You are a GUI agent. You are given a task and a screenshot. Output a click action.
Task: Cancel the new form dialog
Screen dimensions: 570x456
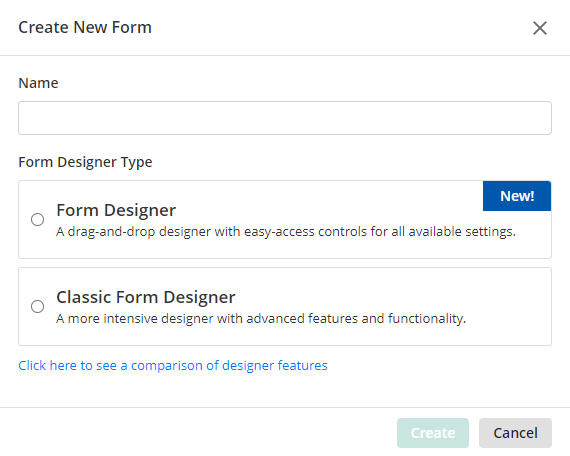[515, 433]
